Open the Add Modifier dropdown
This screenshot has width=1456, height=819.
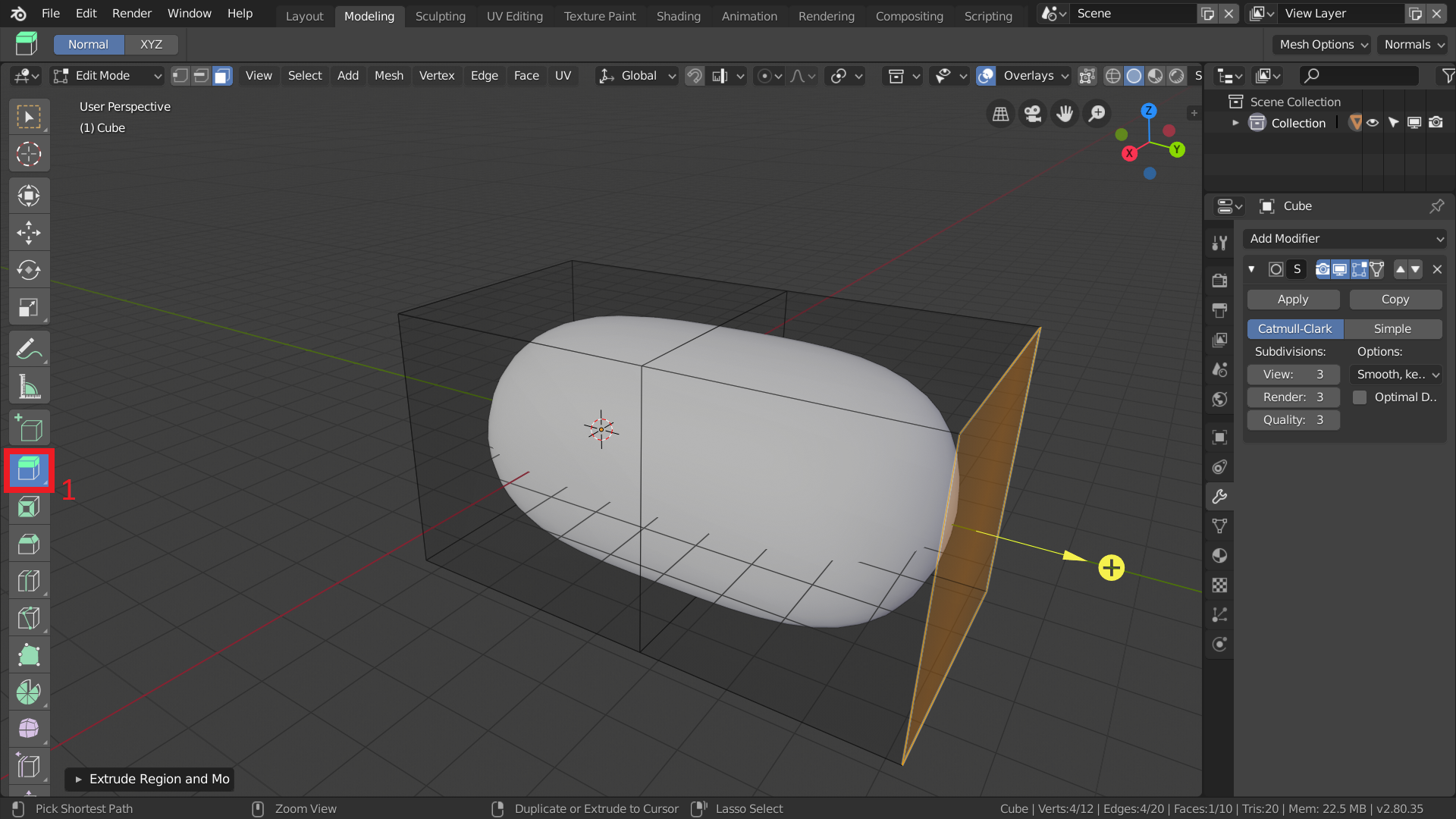point(1345,239)
